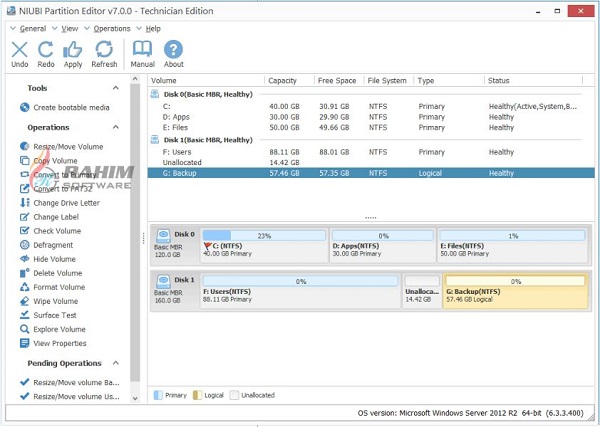Click the Unallocated legend color swatch
This screenshot has height=427, width=600.
[234, 395]
